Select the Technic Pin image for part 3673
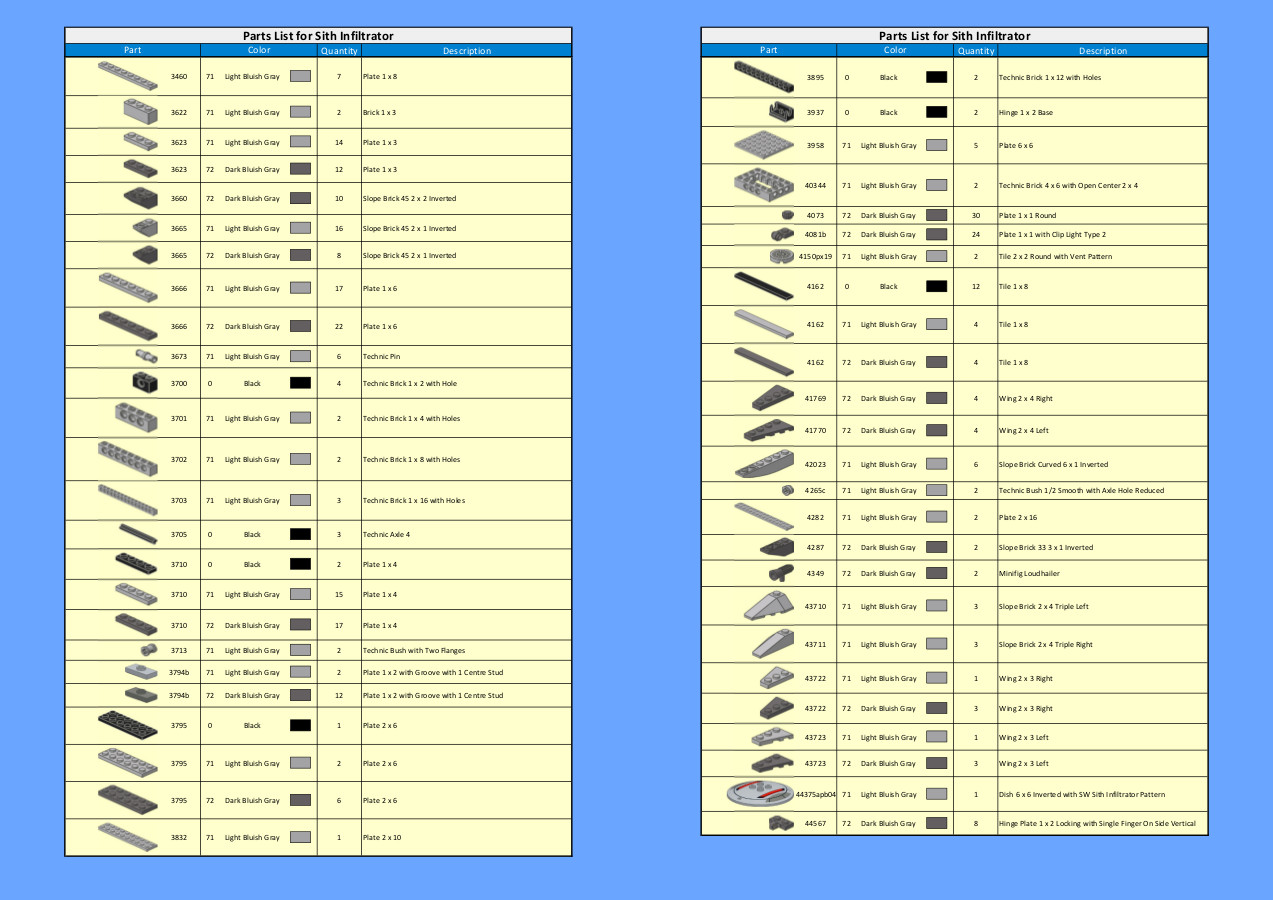This screenshot has width=1273, height=900. coord(146,356)
